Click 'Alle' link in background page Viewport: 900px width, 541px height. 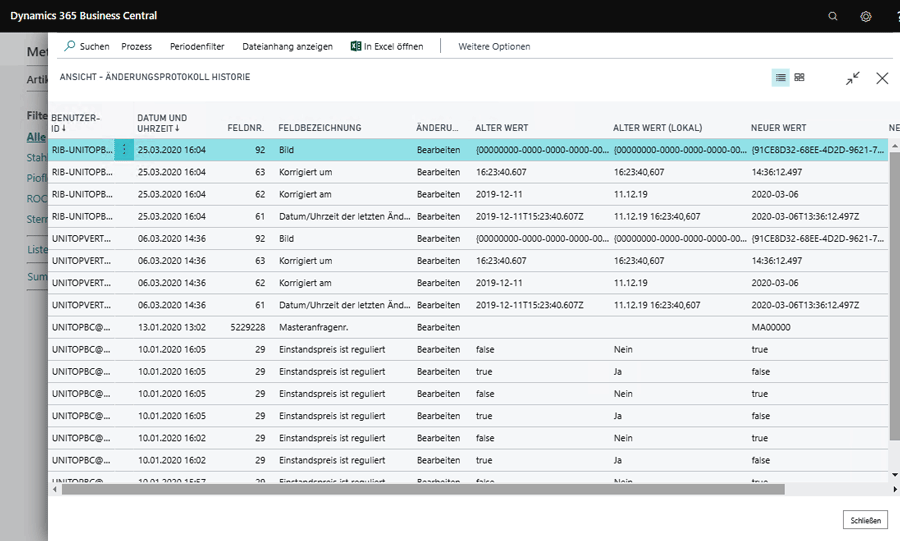coord(36,137)
